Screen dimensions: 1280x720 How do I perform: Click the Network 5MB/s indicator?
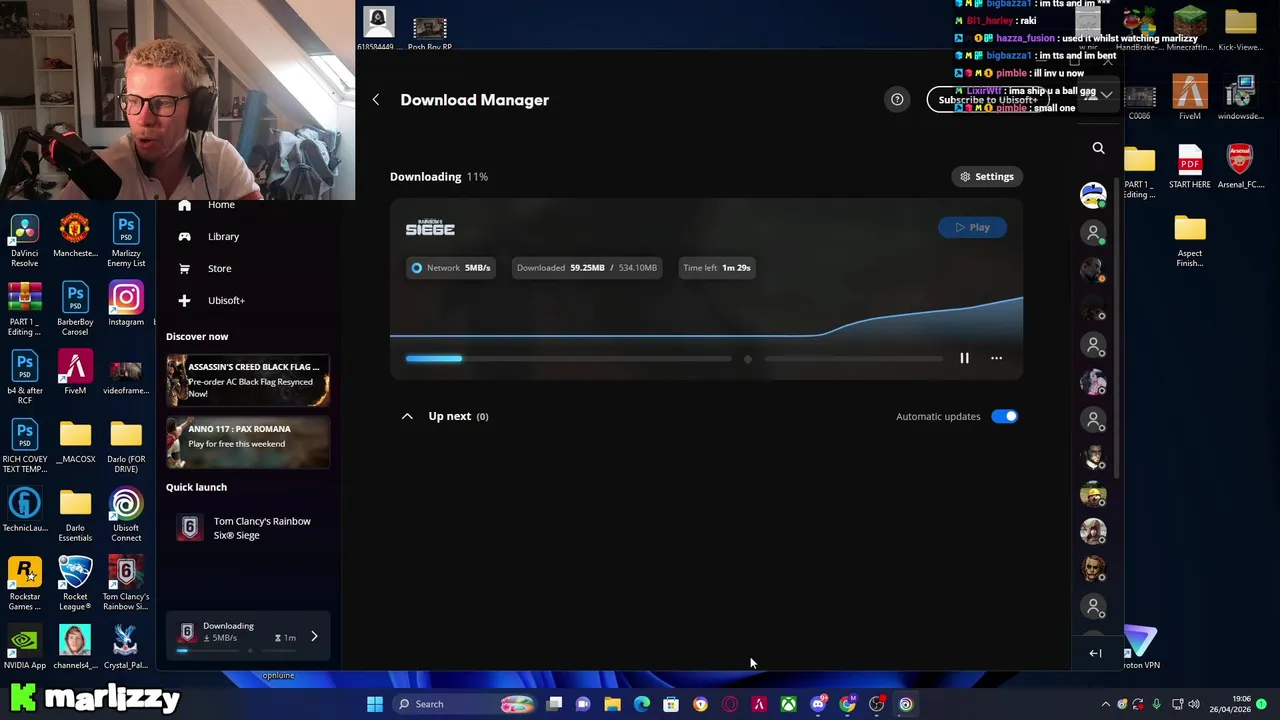450,268
